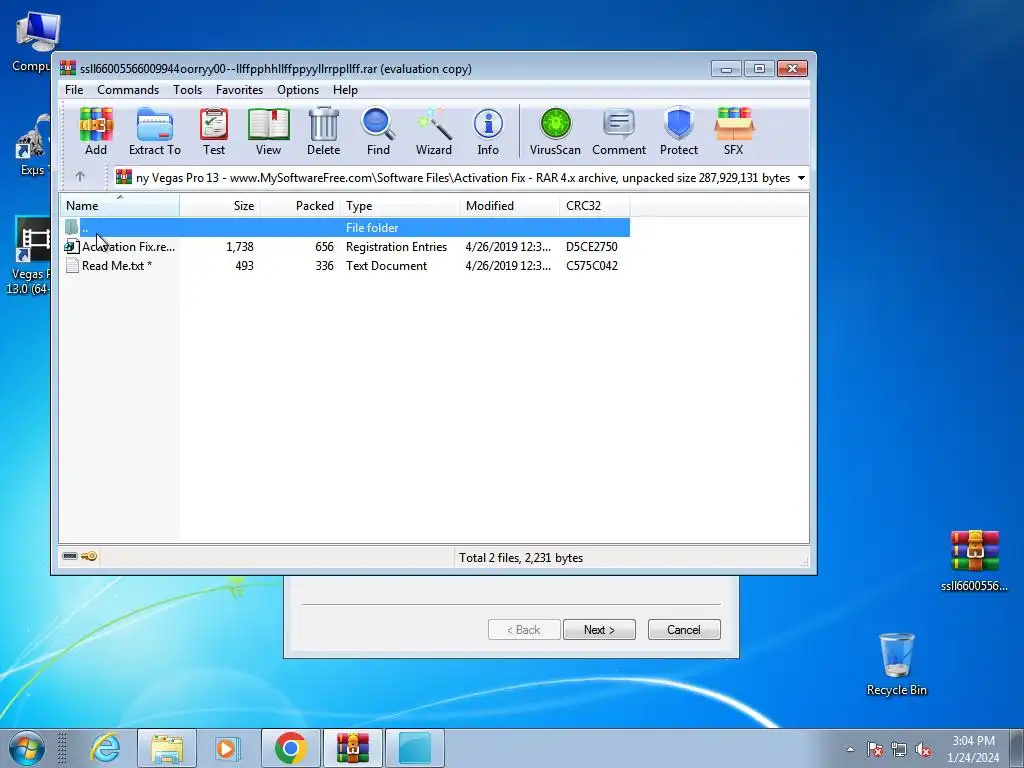This screenshot has width=1024, height=768.
Task: Click the Add toolbar icon in WinRAR
Action: (95, 131)
